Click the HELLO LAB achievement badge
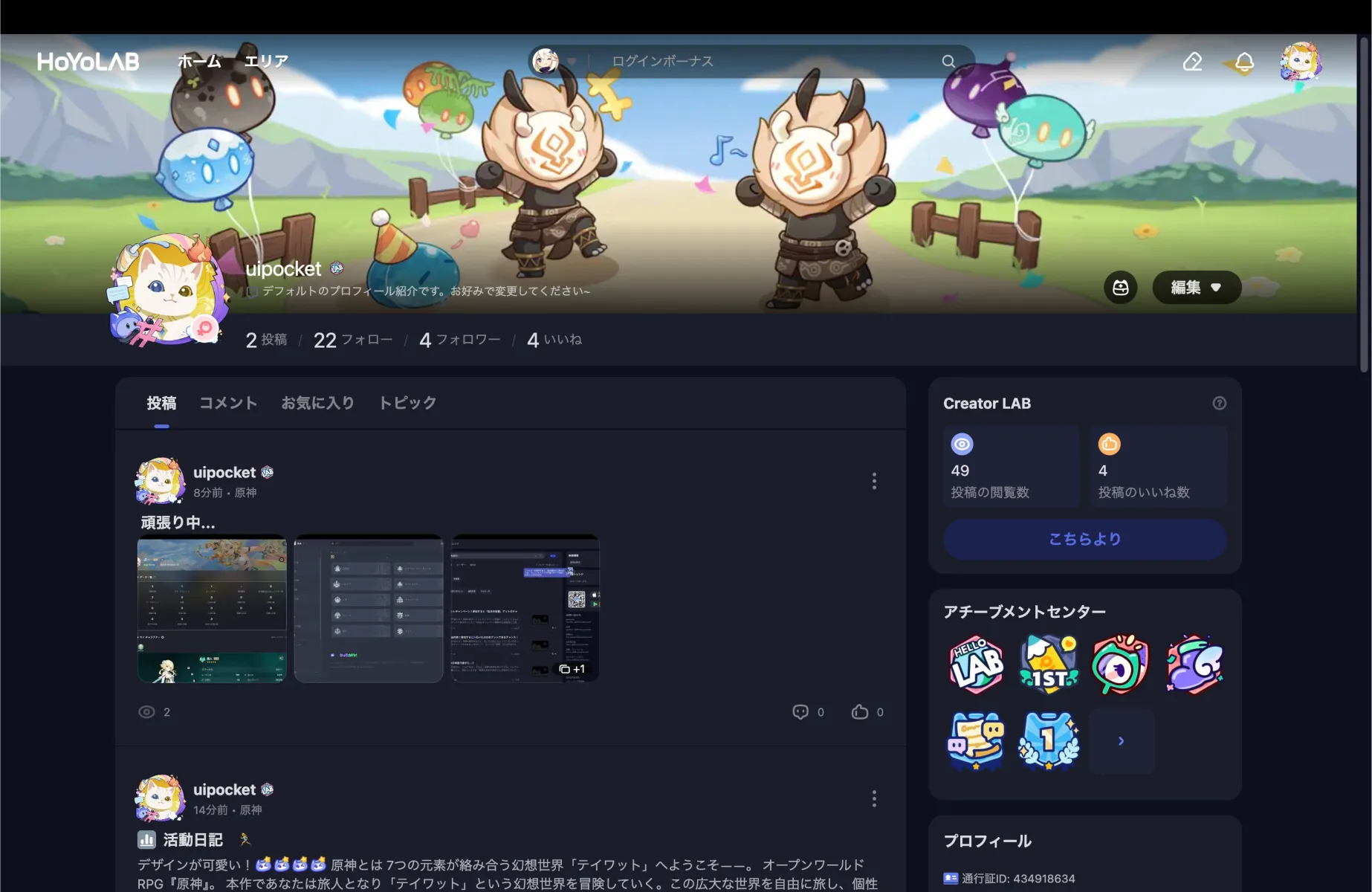This screenshot has width=1372, height=892. [x=975, y=664]
